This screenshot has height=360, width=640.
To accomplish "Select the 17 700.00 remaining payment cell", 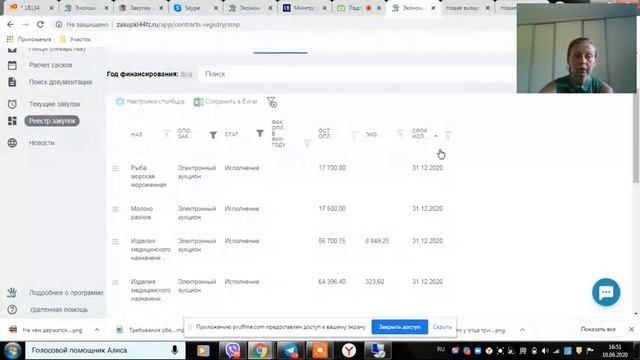I will coord(332,168).
